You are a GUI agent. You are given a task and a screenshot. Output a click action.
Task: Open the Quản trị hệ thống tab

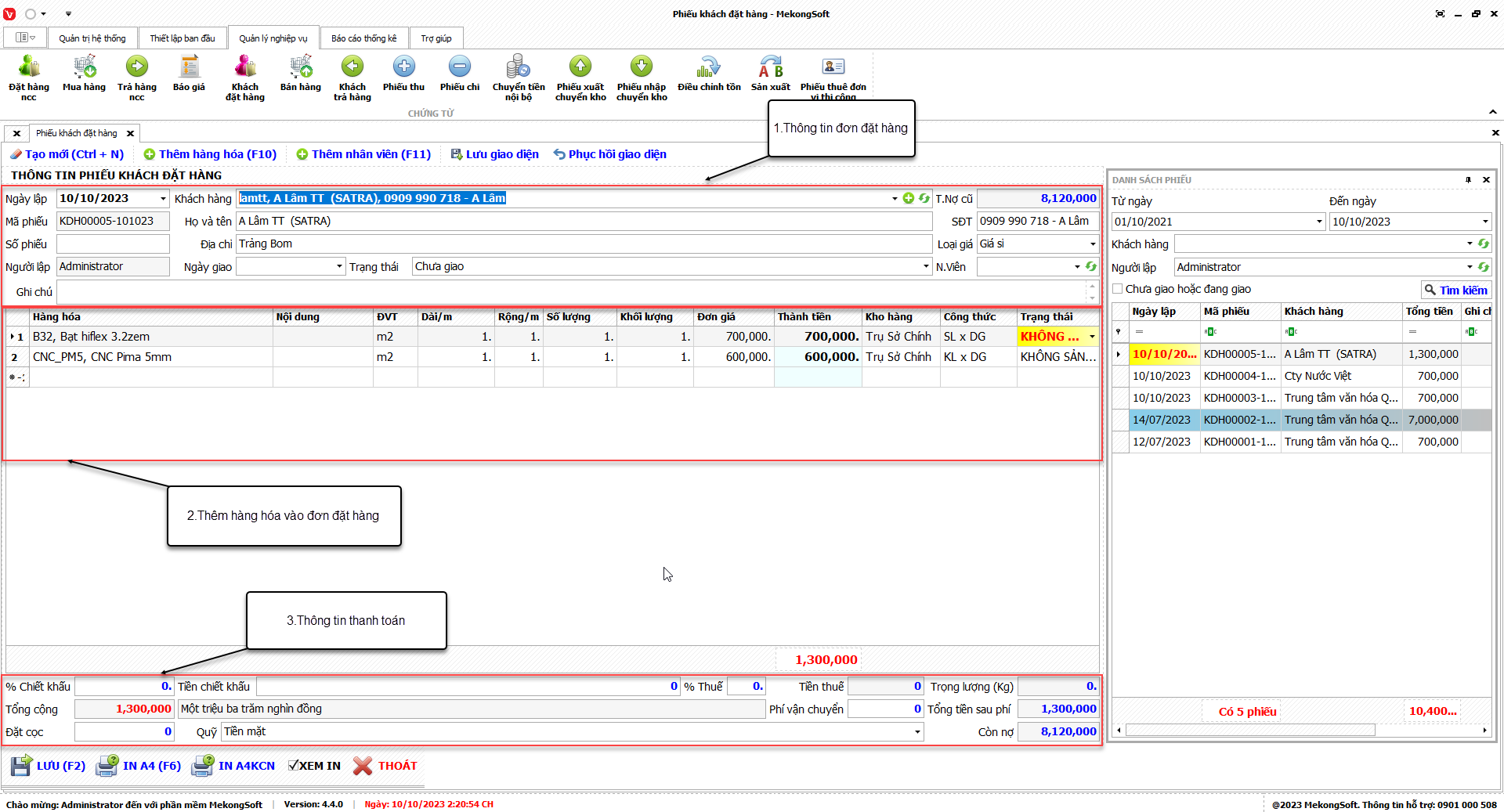[92, 38]
